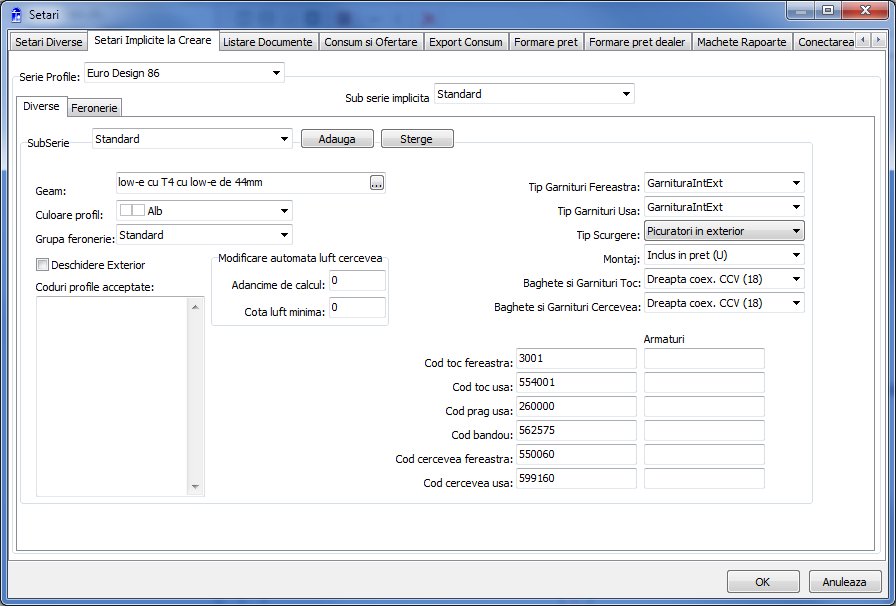Click the Cod toc fereastra input field
The image size is (896, 606).
click(x=576, y=359)
